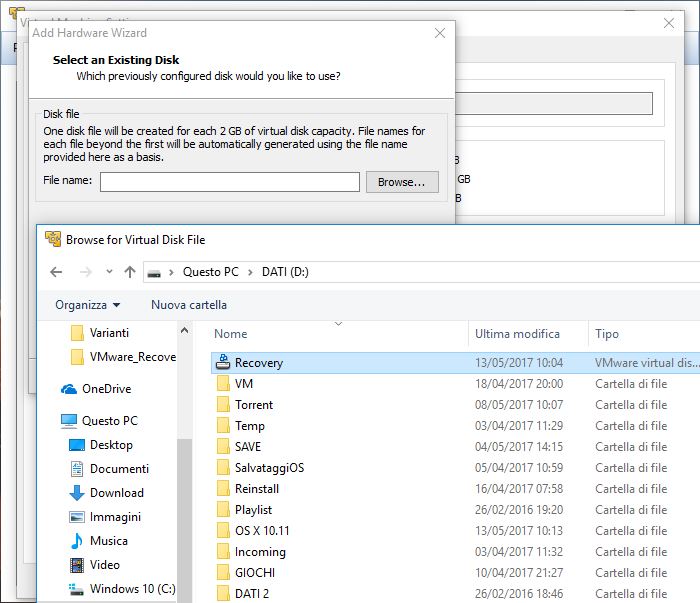Open Windows 10 (C:) drive in navigation pane
Image resolution: width=700 pixels, height=603 pixels.
point(122,589)
